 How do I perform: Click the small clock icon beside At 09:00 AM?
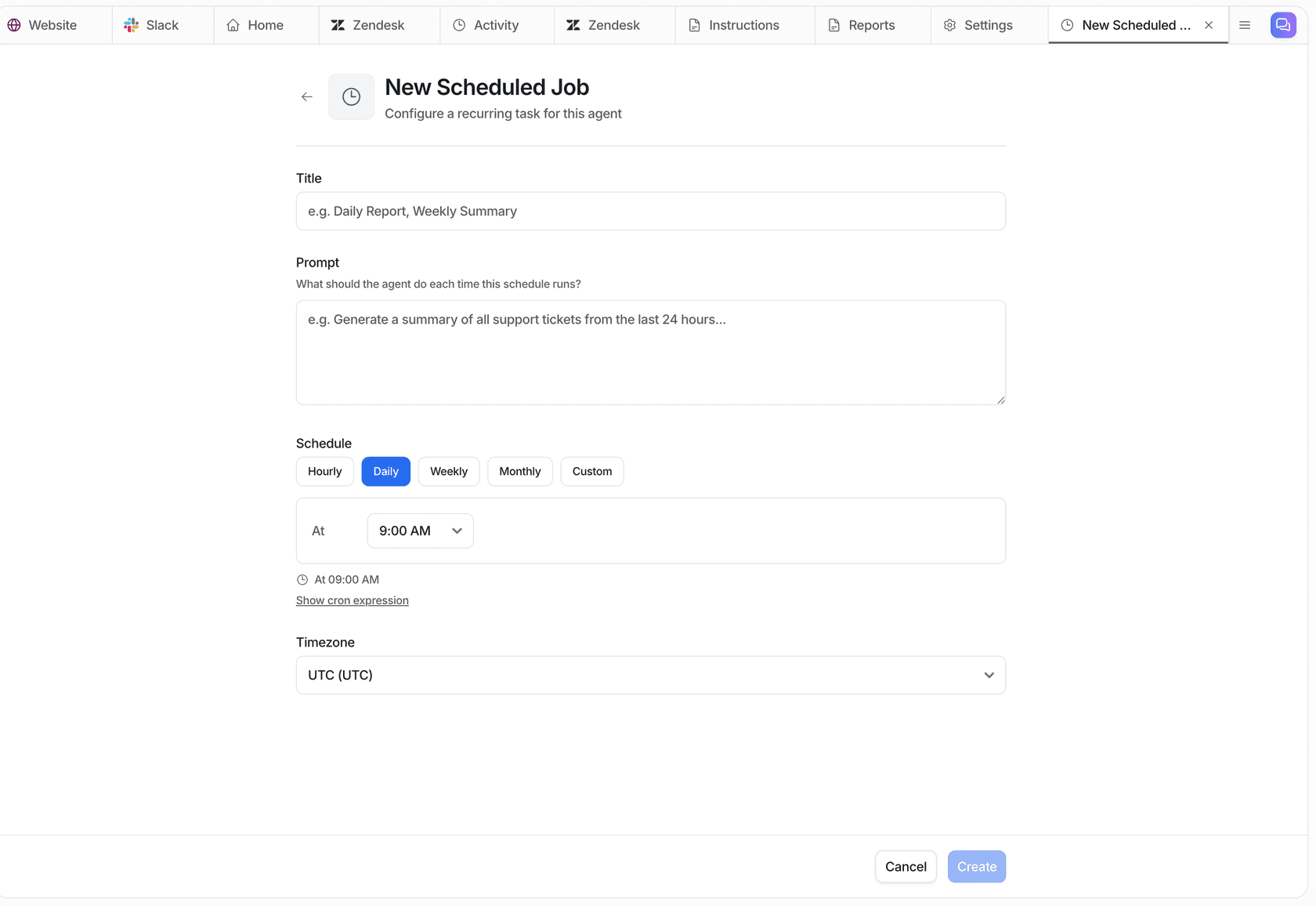tap(302, 580)
